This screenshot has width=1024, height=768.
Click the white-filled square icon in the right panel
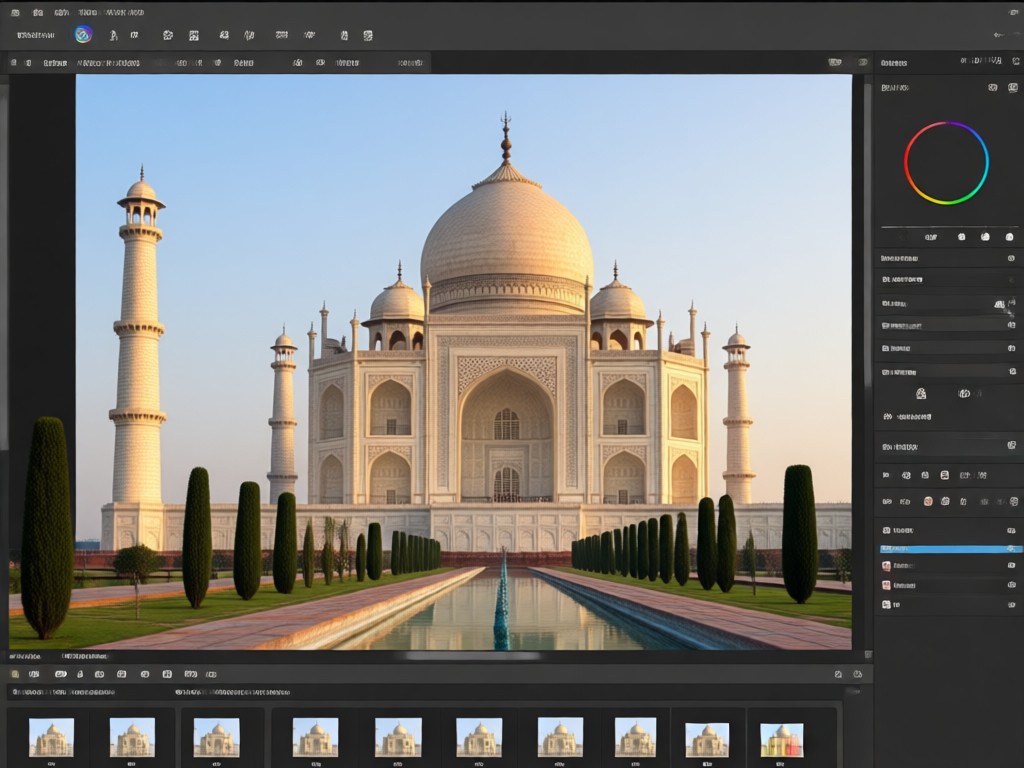coord(944,475)
